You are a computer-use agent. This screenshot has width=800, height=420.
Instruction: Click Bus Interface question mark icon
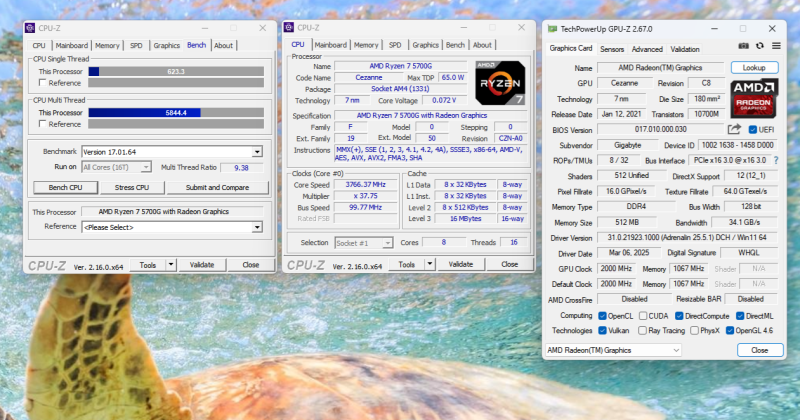[x=776, y=160]
